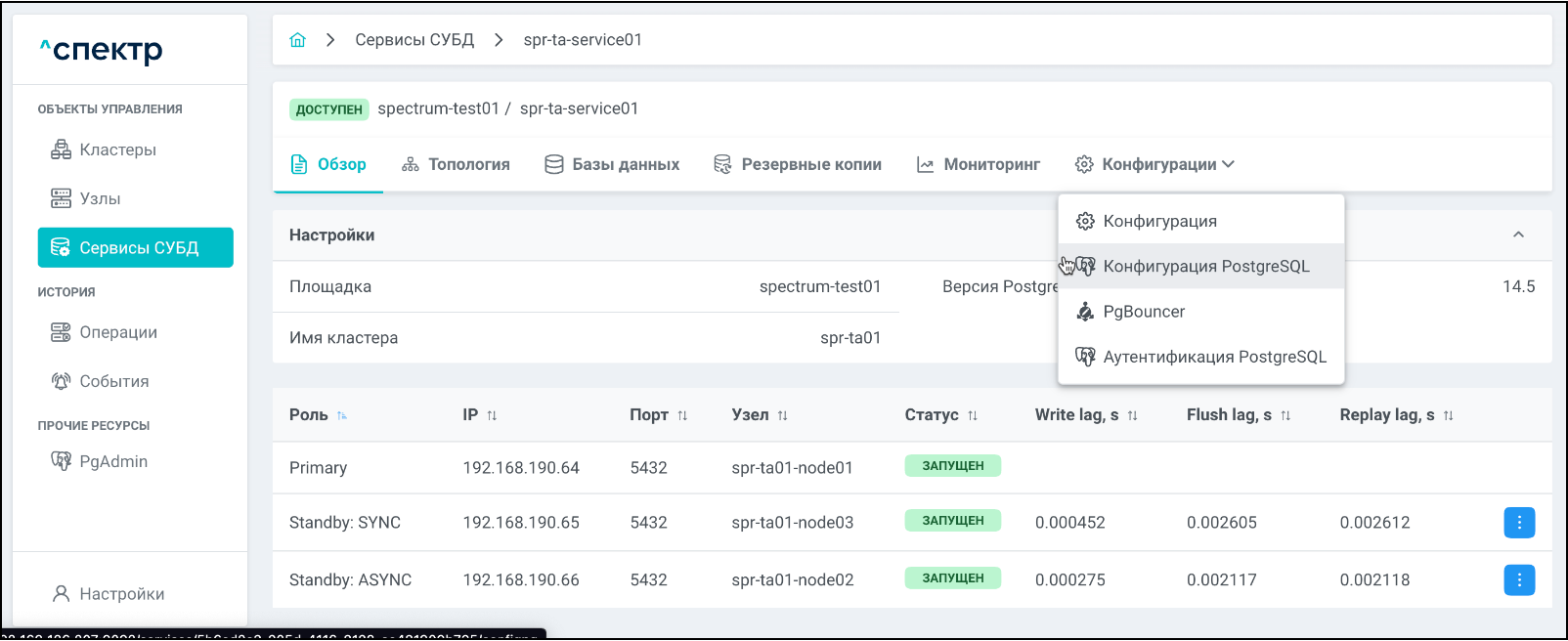Choose PgBouncer from the dropdown menu
Screen dimensions: 1568x641
click(1144, 312)
